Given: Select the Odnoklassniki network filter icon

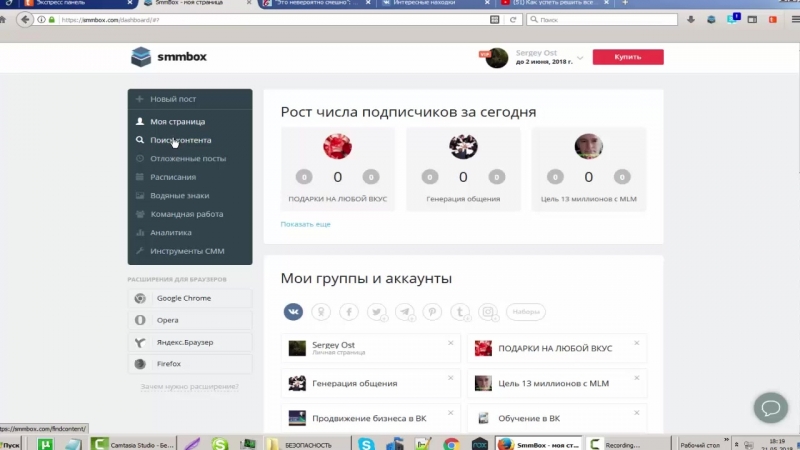Looking at the screenshot, I should pos(321,312).
